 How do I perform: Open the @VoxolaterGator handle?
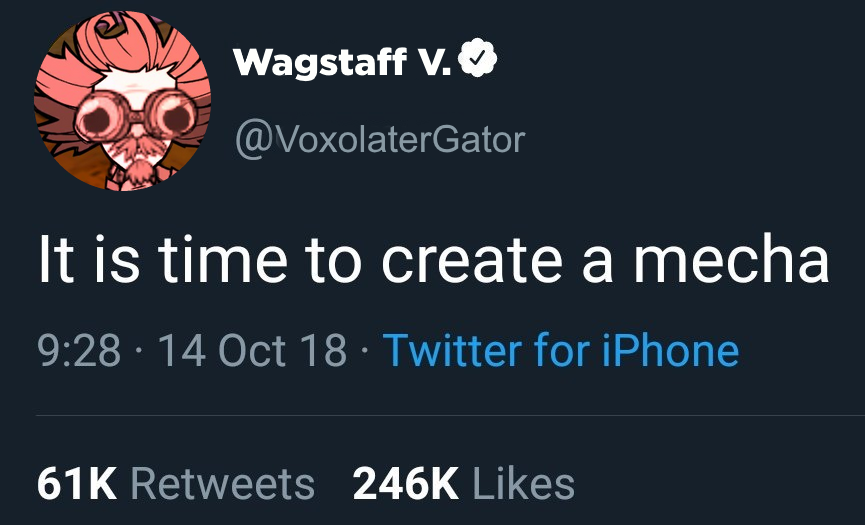[x=378, y=139]
